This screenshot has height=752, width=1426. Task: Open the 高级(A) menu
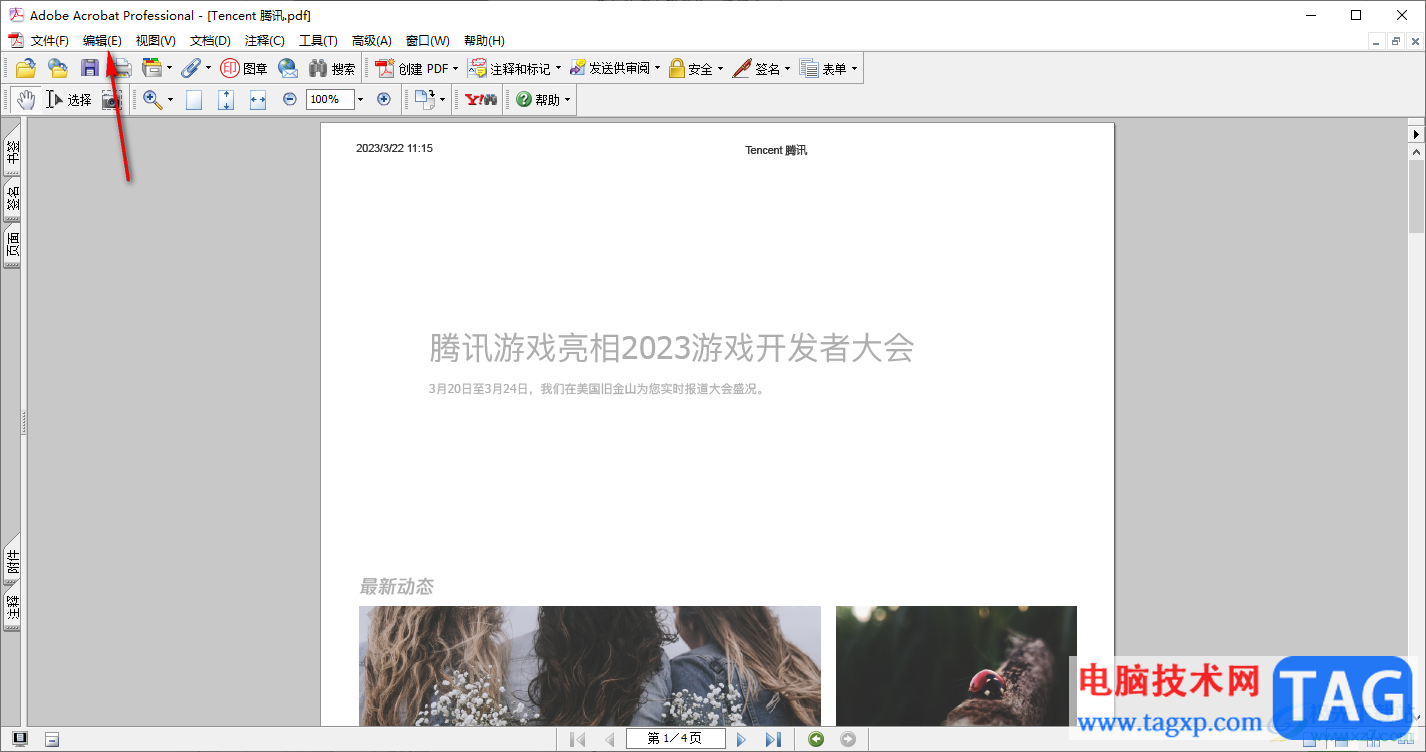371,41
